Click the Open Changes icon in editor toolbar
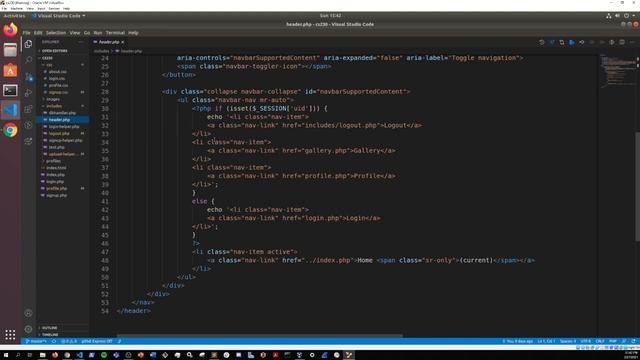The width and height of the screenshot is (640, 360). (562, 42)
